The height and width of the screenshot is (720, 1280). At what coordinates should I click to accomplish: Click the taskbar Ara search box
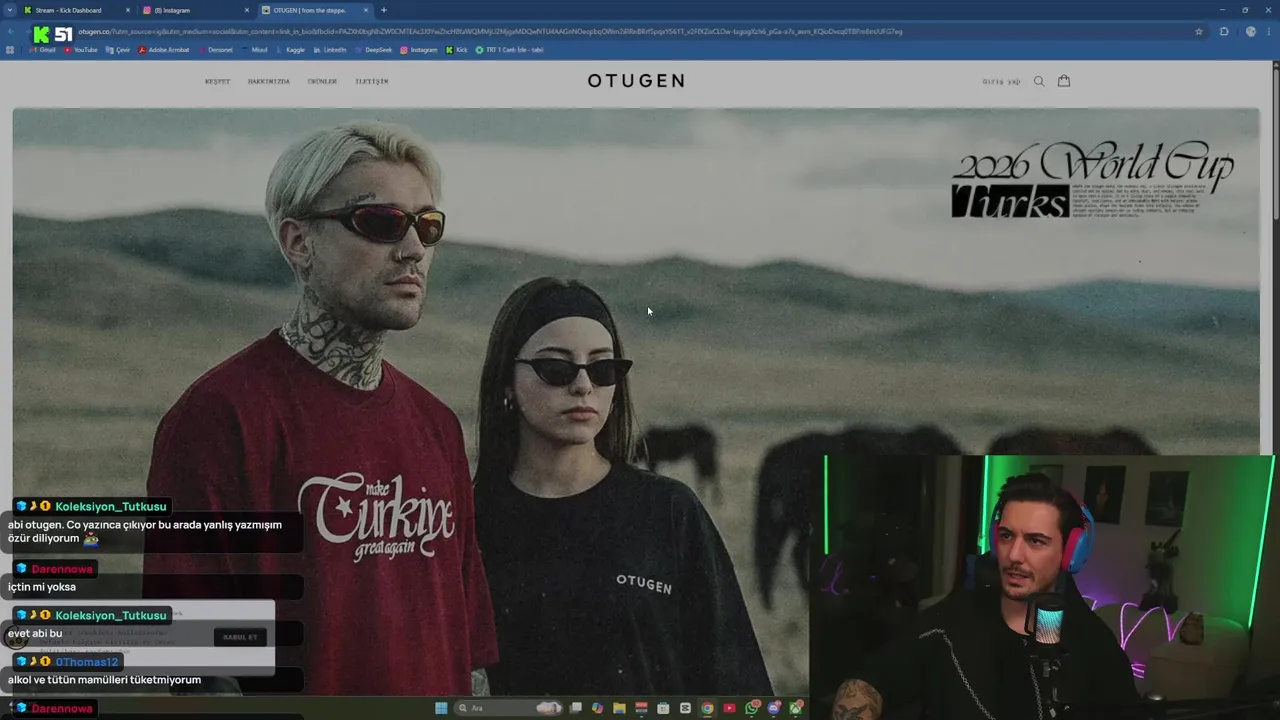[508, 708]
